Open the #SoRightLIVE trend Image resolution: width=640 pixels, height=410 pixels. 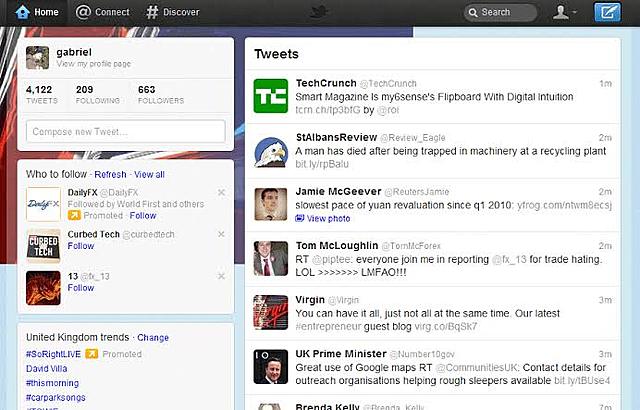point(53,354)
